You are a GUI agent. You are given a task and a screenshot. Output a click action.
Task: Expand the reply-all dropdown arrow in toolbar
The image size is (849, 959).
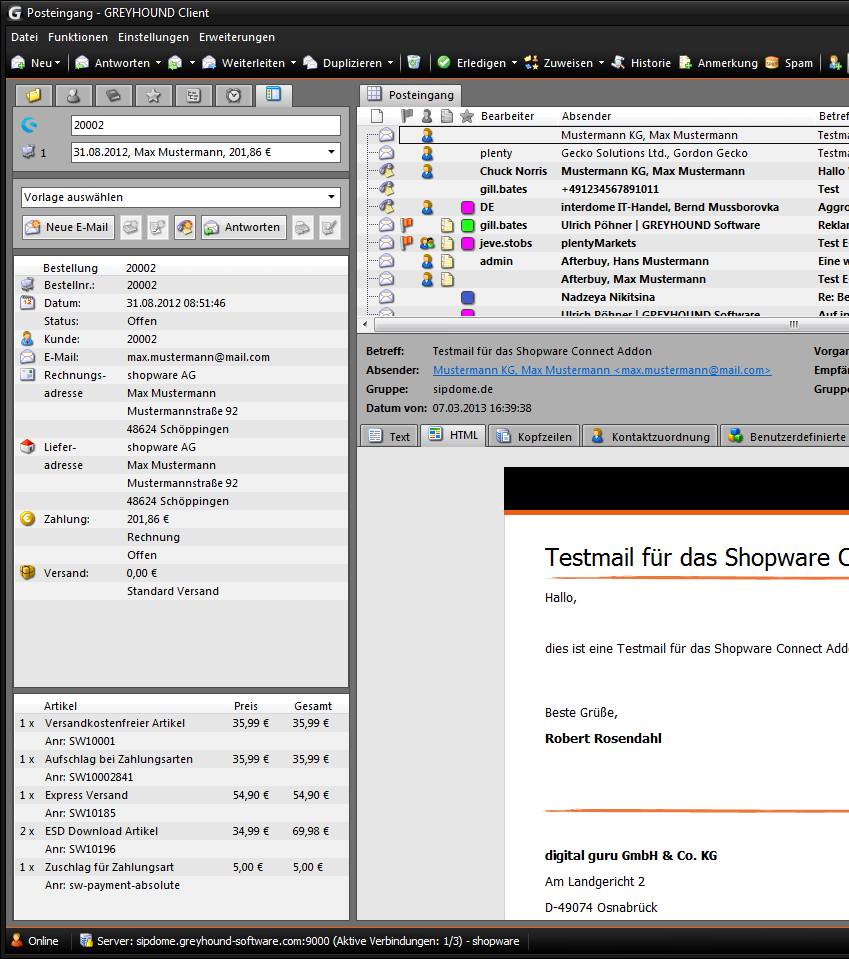click(x=192, y=63)
